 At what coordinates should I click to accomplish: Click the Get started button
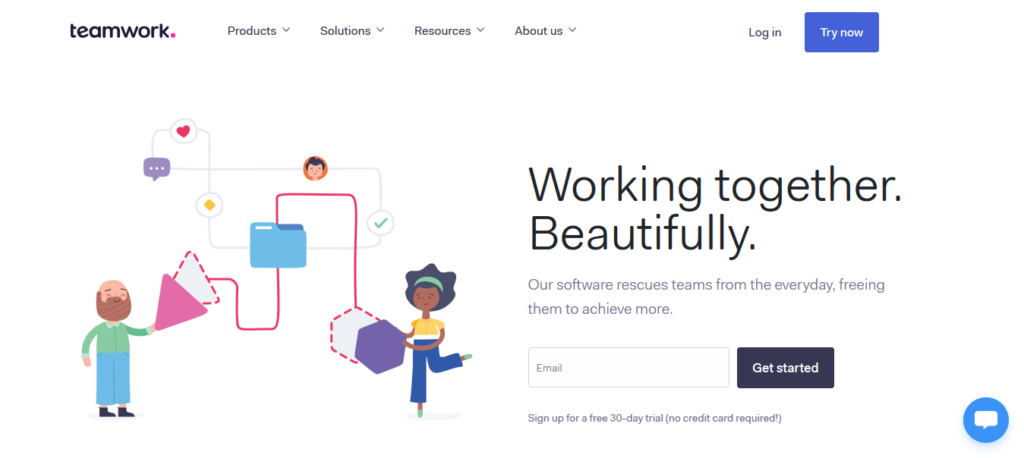tap(785, 368)
